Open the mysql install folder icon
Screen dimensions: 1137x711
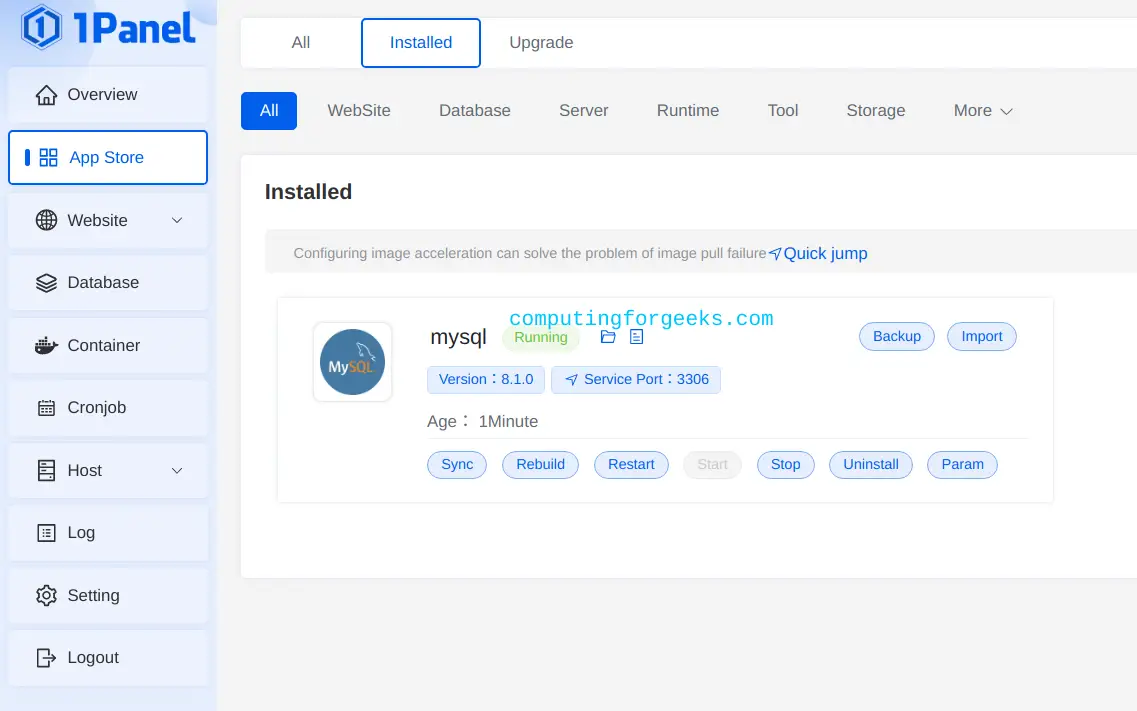pyautogui.click(x=608, y=337)
